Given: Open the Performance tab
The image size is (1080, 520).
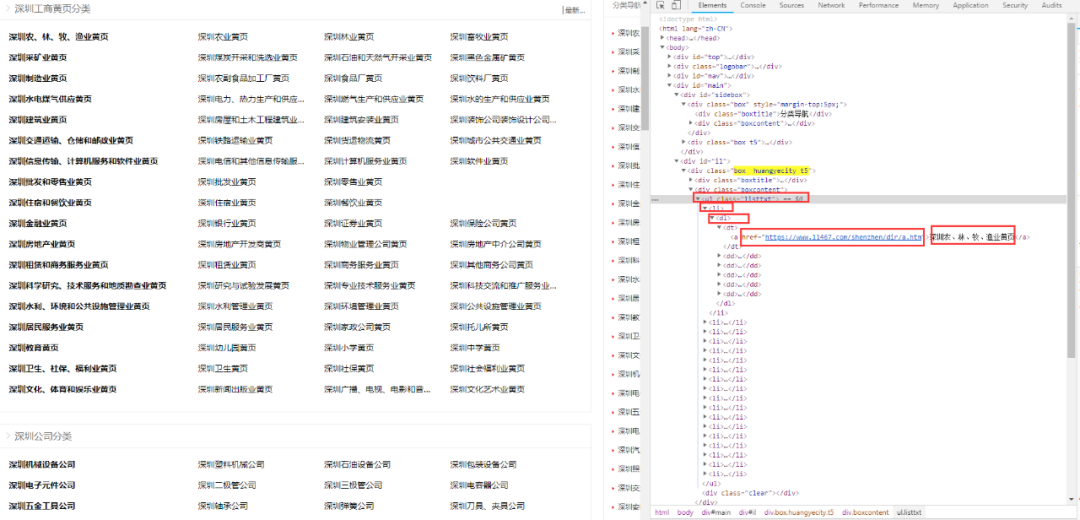Looking at the screenshot, I should click(x=878, y=6).
